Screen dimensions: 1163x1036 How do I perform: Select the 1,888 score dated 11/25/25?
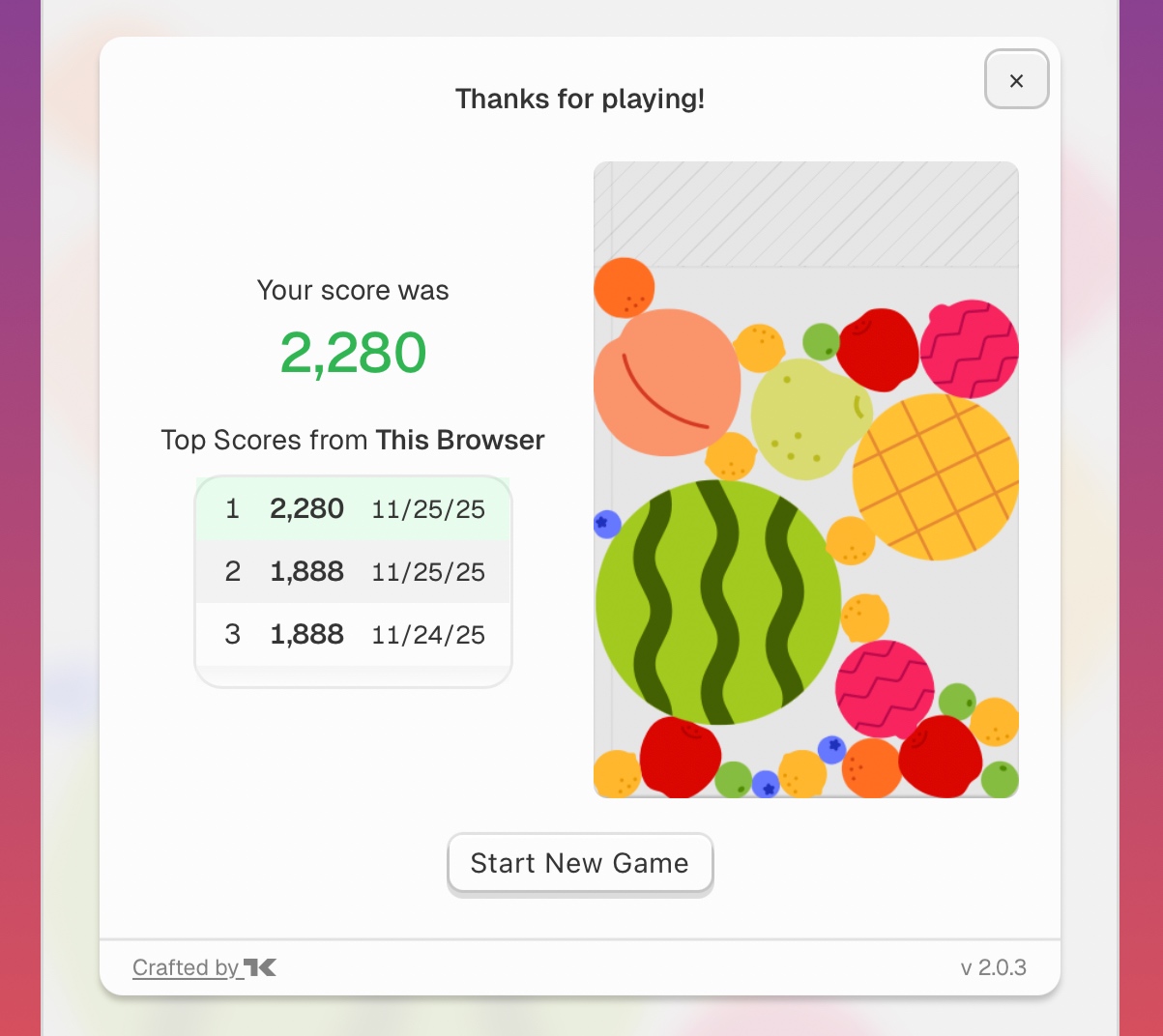pyautogui.click(x=353, y=572)
